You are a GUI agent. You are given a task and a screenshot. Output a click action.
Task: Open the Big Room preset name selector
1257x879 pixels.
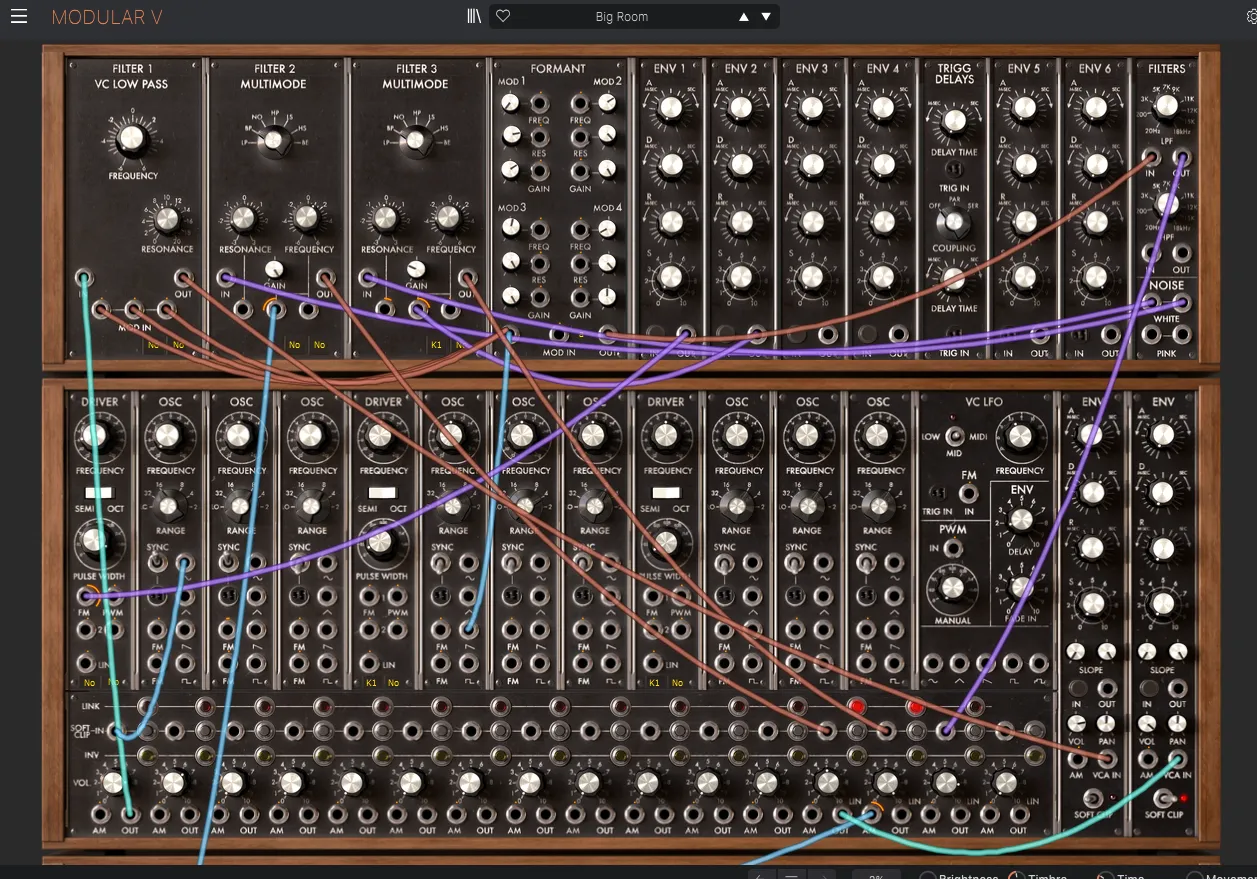[622, 16]
